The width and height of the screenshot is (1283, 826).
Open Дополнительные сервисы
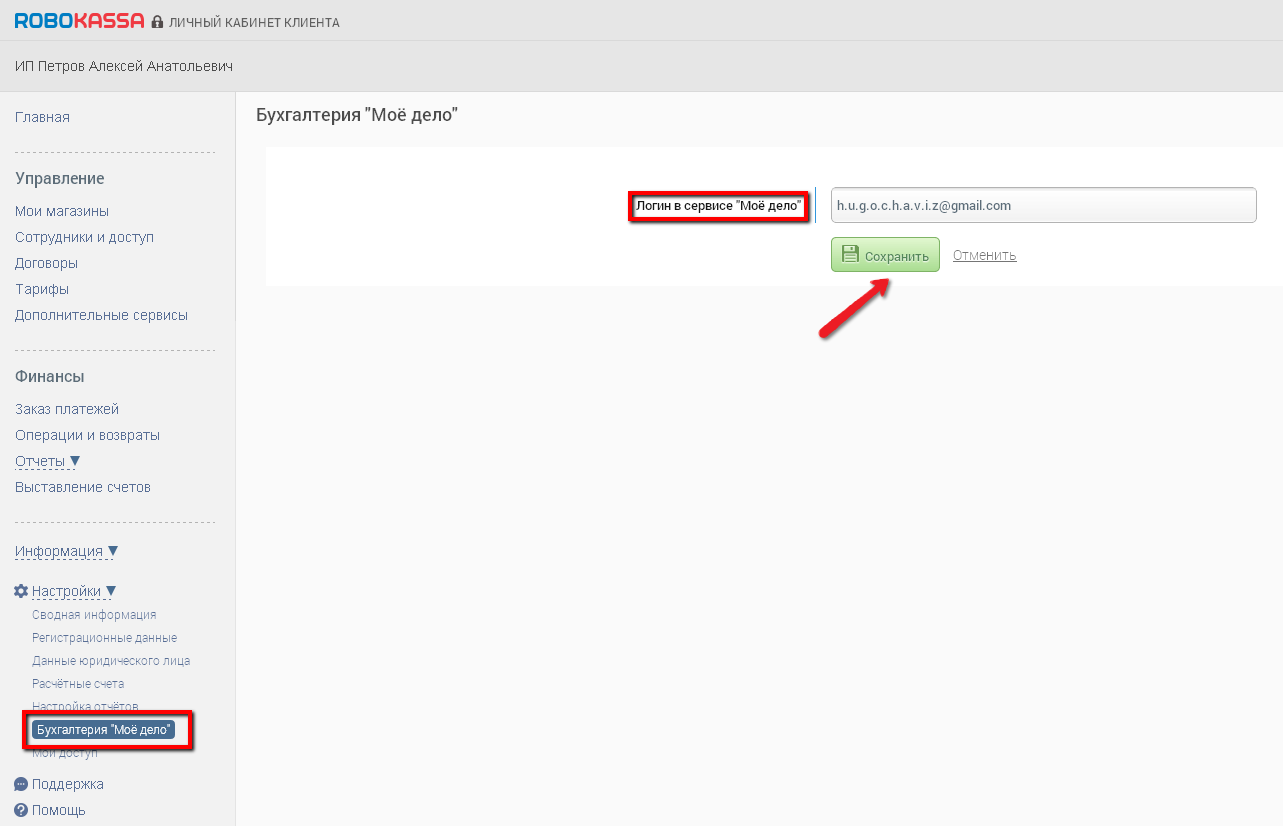point(101,315)
